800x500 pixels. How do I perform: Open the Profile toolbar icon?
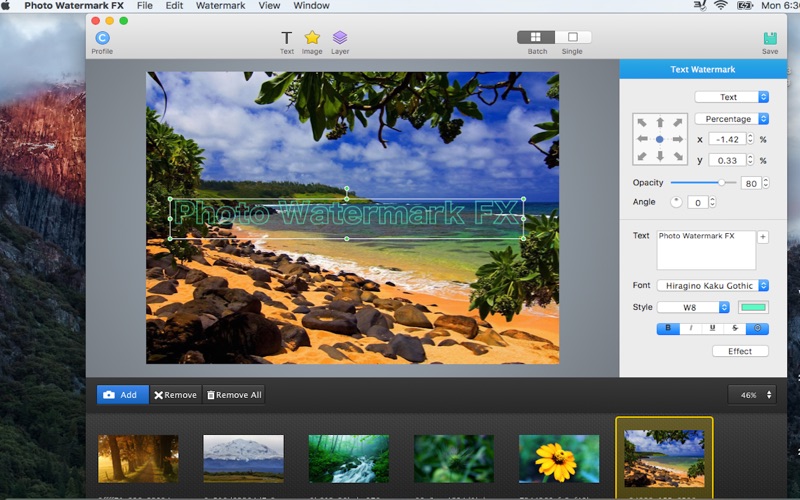tap(102, 42)
